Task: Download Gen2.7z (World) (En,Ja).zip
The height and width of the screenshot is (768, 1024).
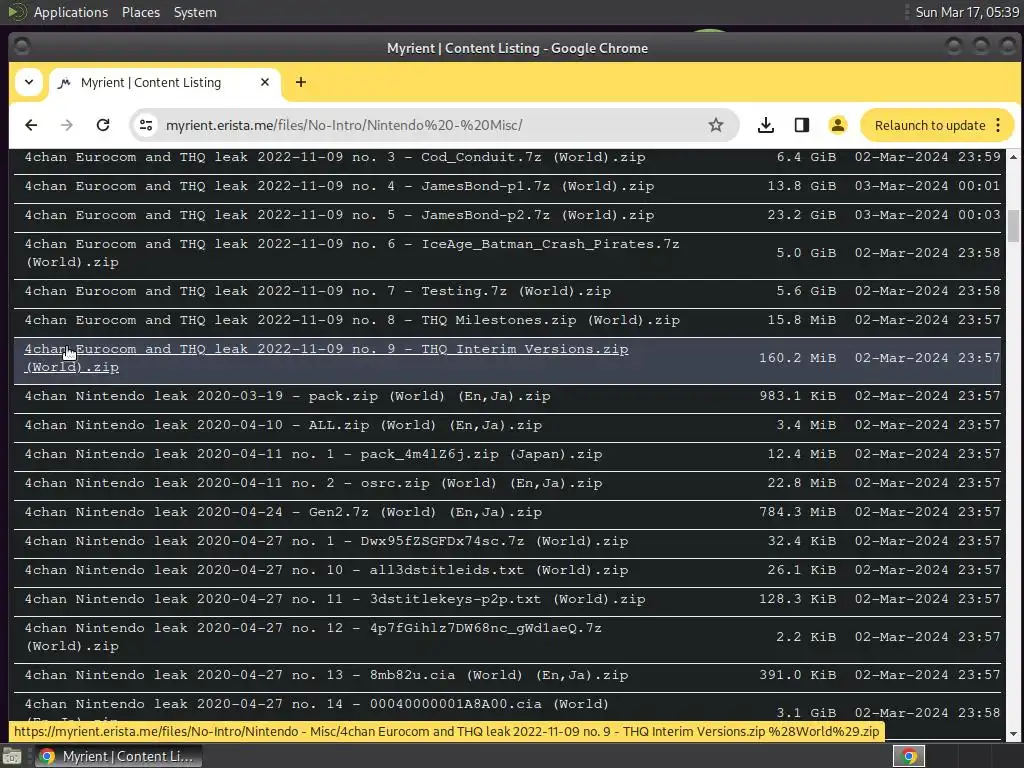Action: [283, 512]
